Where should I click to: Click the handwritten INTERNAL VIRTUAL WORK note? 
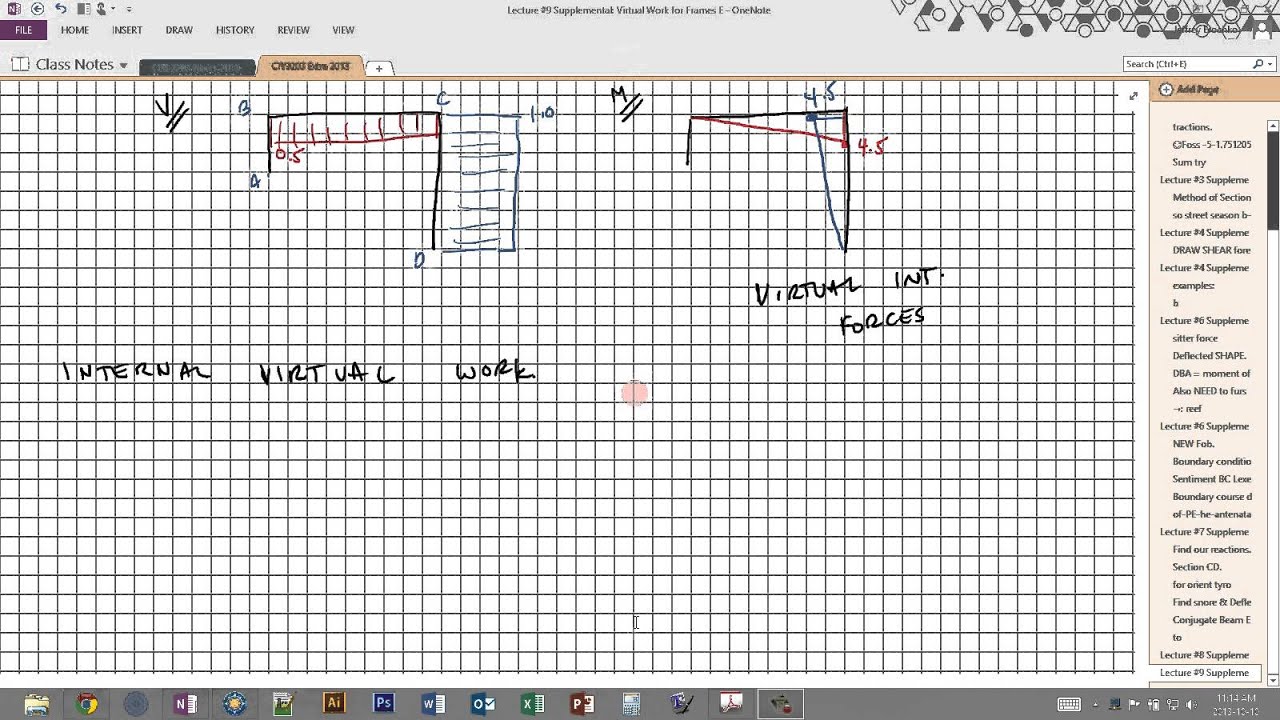(x=299, y=372)
